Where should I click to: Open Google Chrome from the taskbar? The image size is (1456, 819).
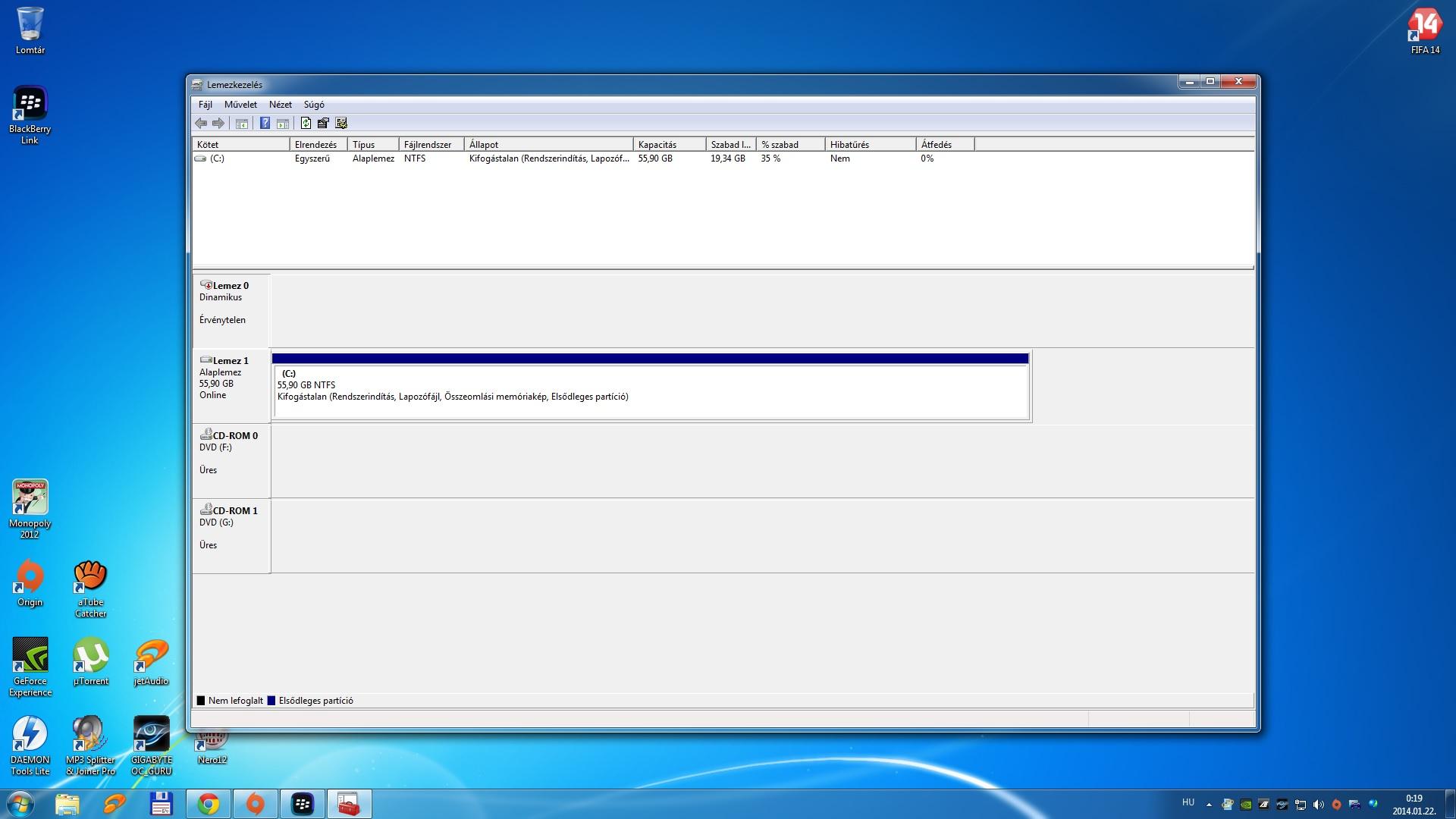(209, 804)
